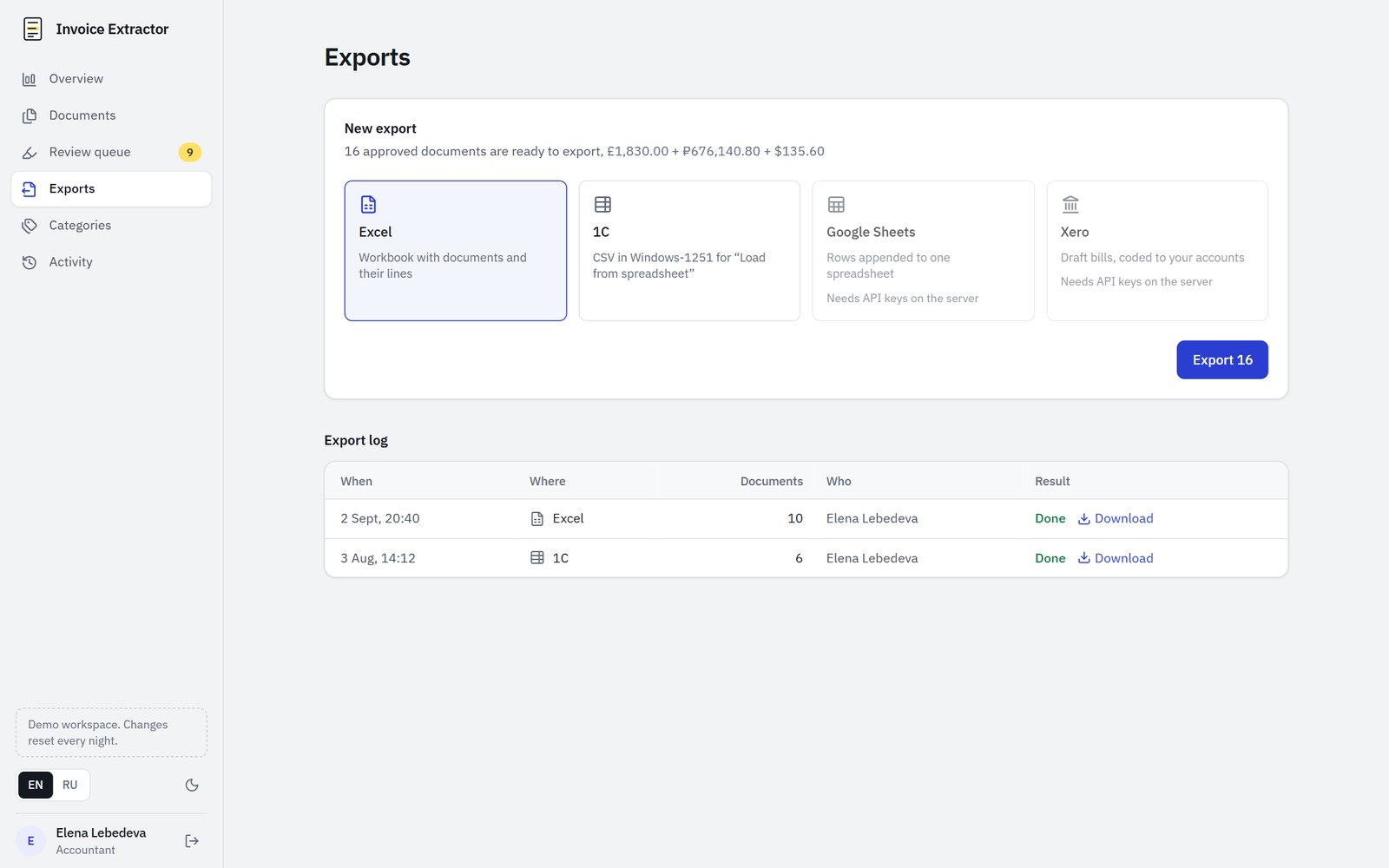This screenshot has height=868, width=1389.
Task: Click the Invoice Extractor logo icon
Action: tap(32, 29)
